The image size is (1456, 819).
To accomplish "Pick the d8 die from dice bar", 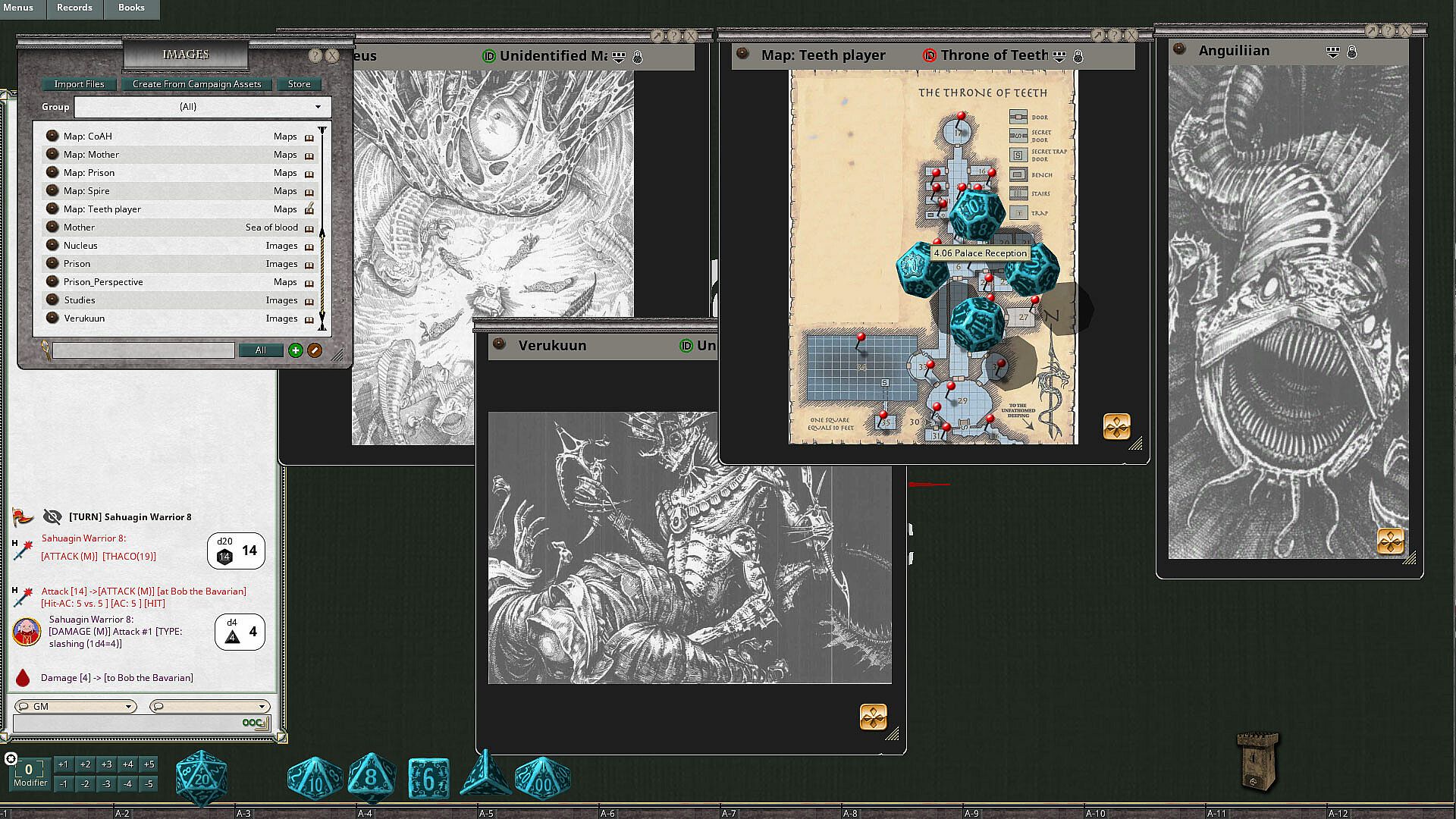I will coord(371,779).
